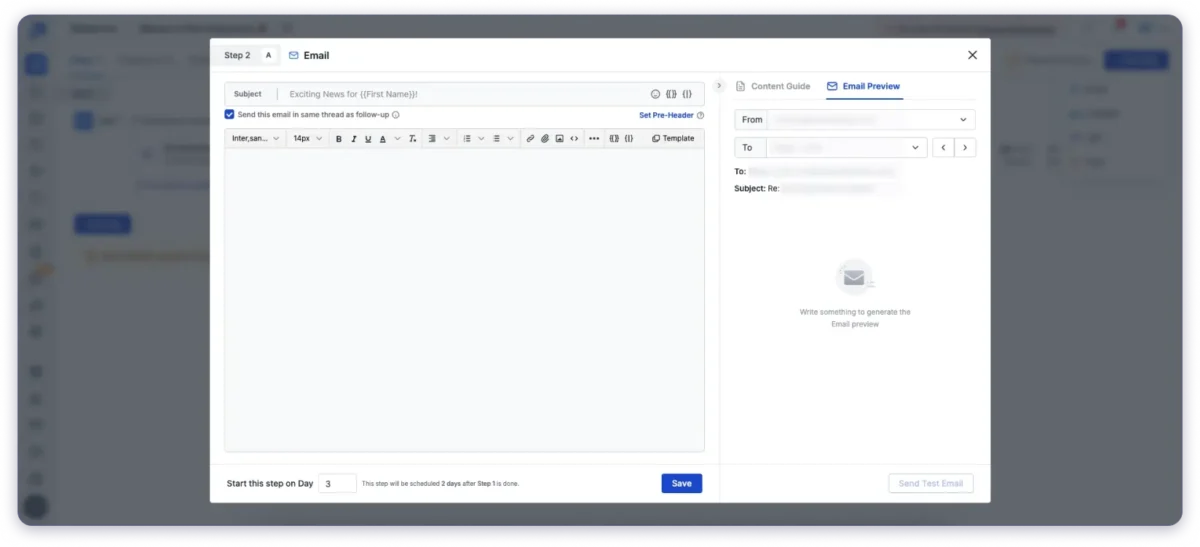Clear text formatting
This screenshot has width=1200, height=547.
[x=412, y=139]
